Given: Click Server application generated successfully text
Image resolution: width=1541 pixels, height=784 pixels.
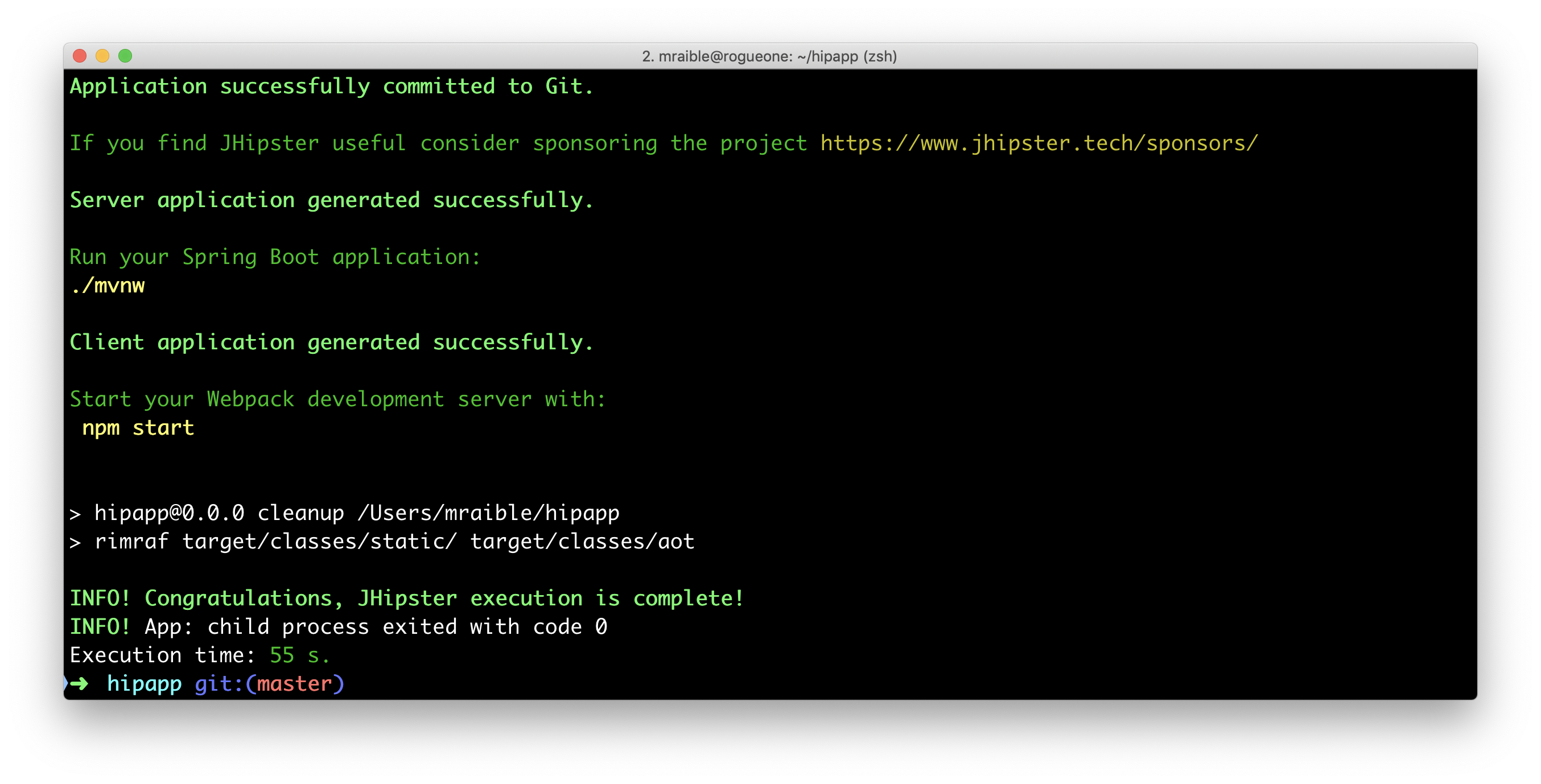Looking at the screenshot, I should [x=331, y=200].
